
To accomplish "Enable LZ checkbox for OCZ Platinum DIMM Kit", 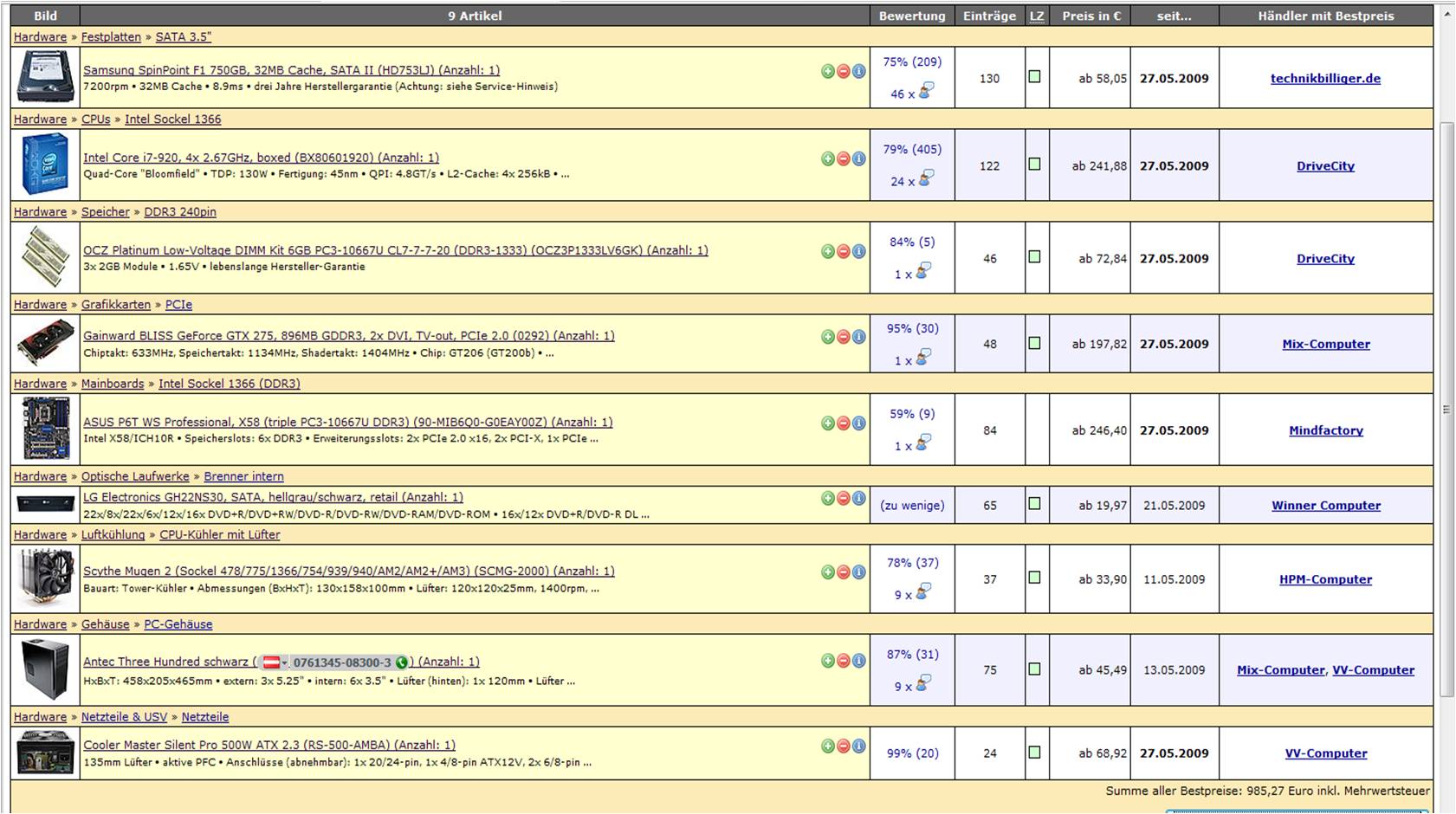I will point(1034,257).
